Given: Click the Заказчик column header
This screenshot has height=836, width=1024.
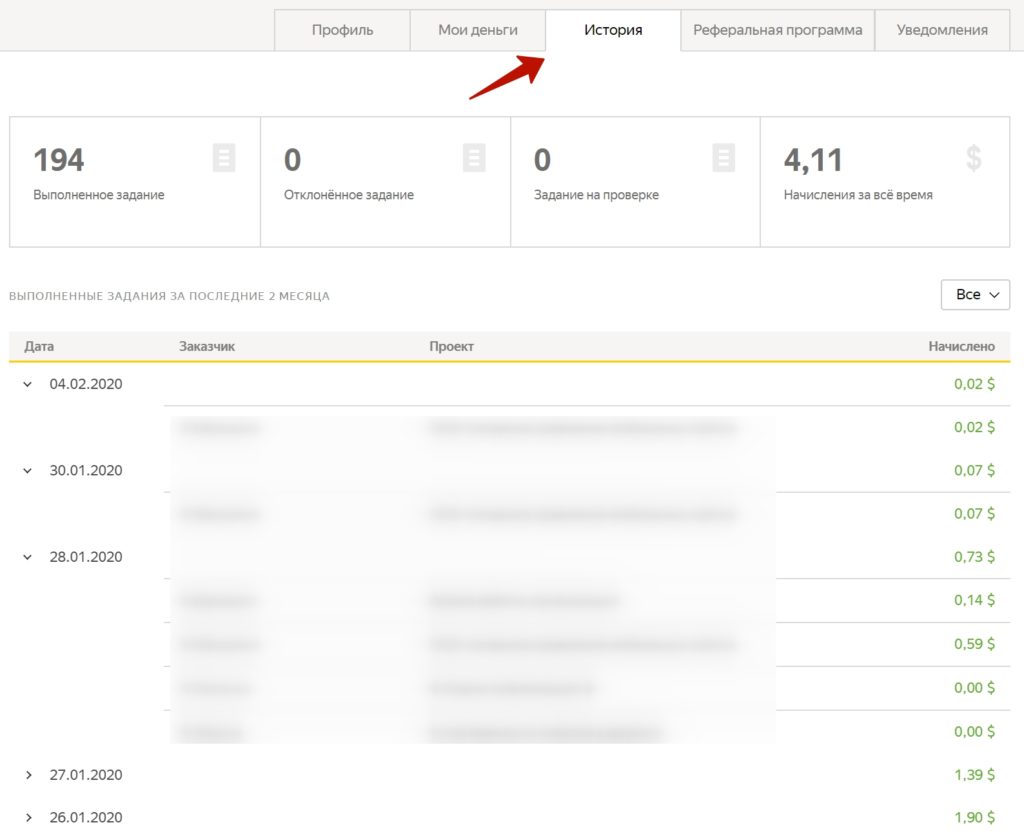Looking at the screenshot, I should tap(207, 346).
